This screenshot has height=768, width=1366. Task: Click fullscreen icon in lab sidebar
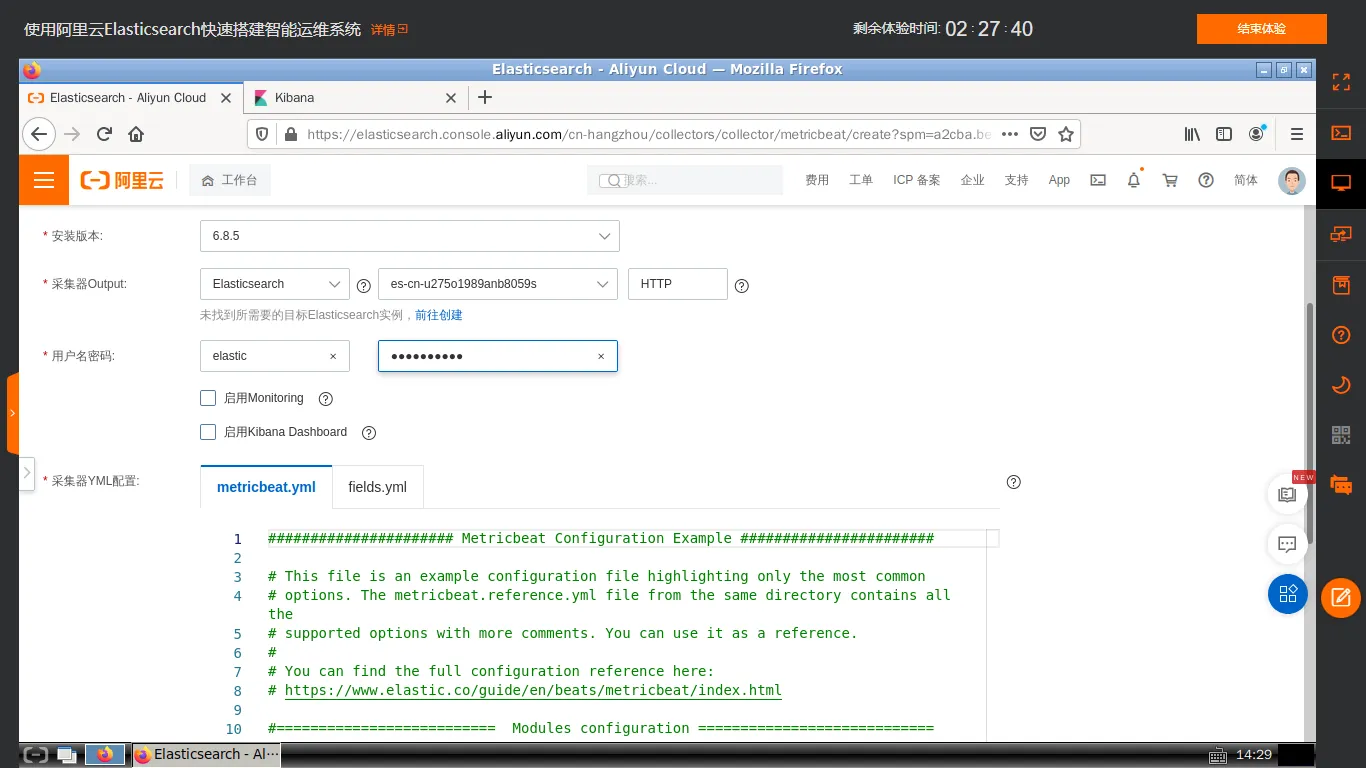pyautogui.click(x=1341, y=81)
